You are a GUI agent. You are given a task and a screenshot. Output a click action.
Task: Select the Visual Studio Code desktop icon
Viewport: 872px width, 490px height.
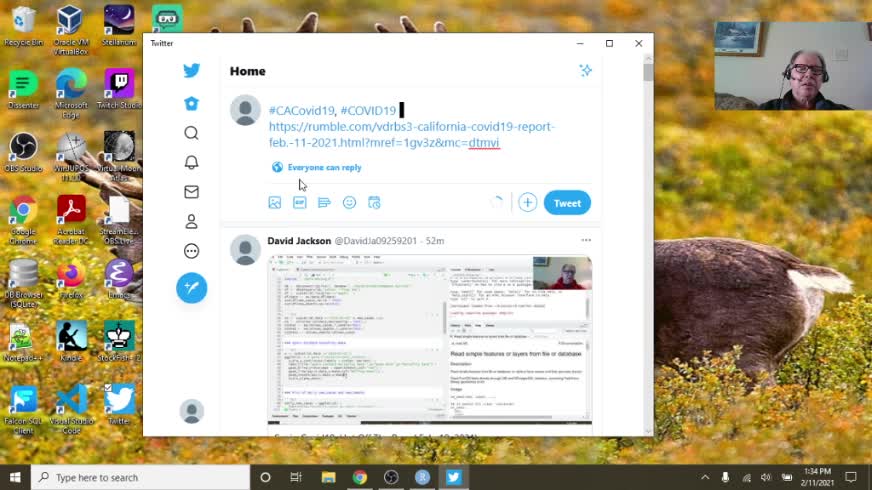71,410
